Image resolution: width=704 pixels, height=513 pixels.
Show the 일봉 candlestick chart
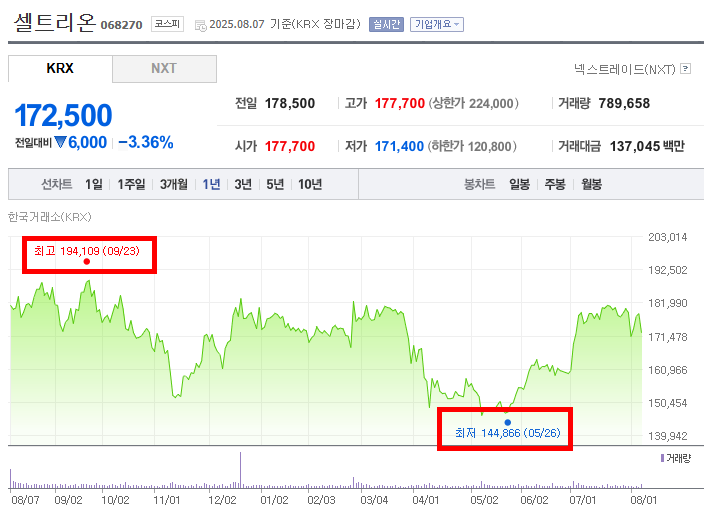click(x=519, y=184)
